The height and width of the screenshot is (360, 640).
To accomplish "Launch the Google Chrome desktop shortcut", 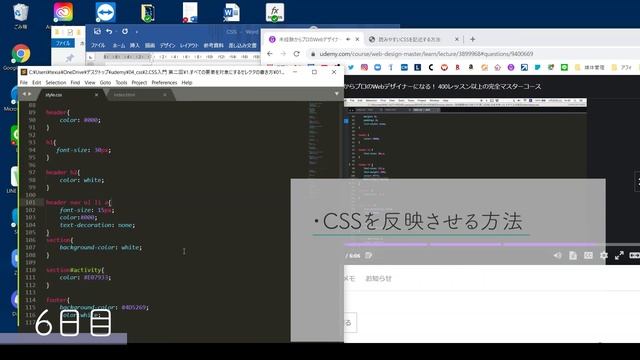I will (20, 53).
